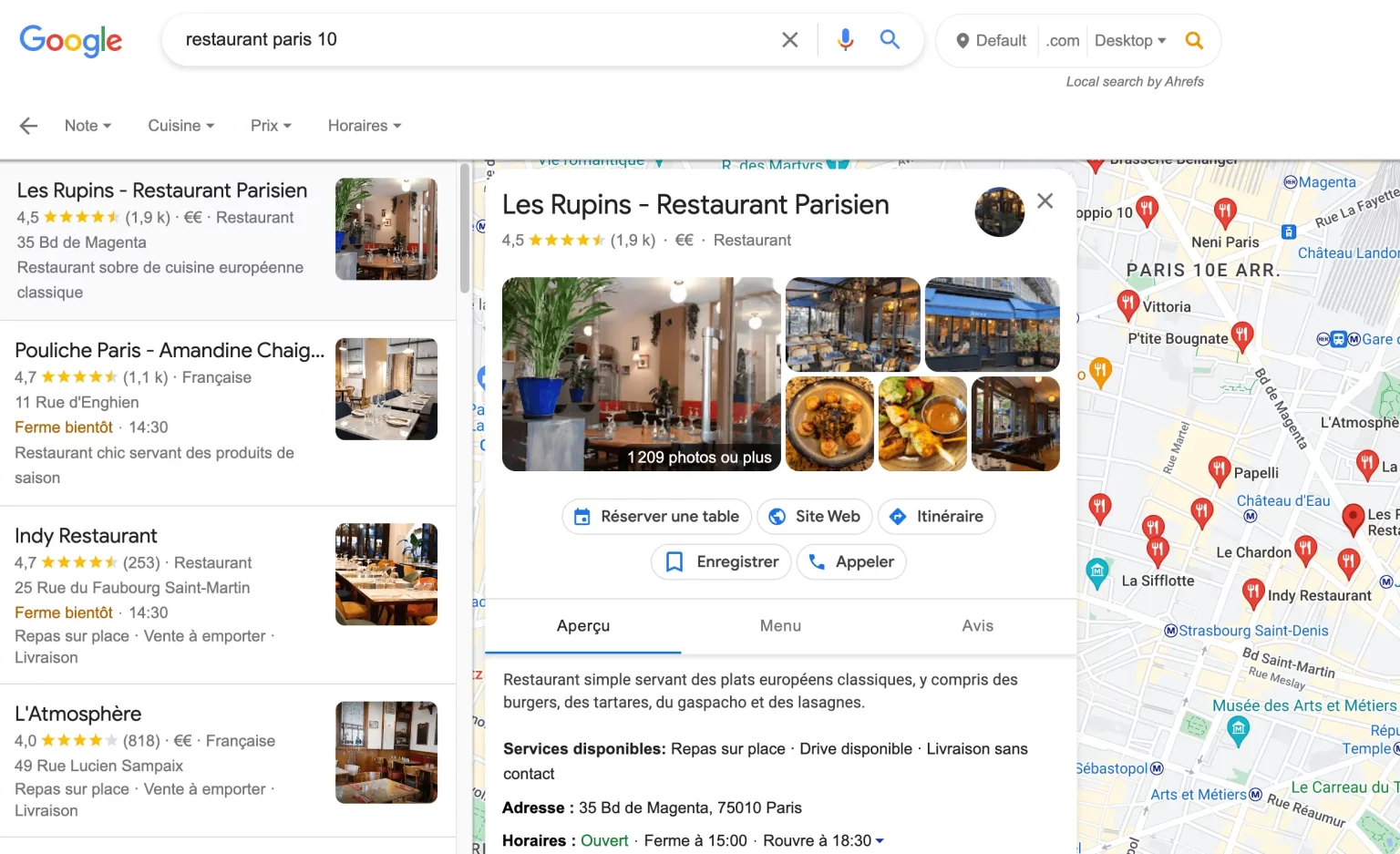The height and width of the screenshot is (854, 1400).
Task: Click the Default location pin icon
Action: click(962, 41)
